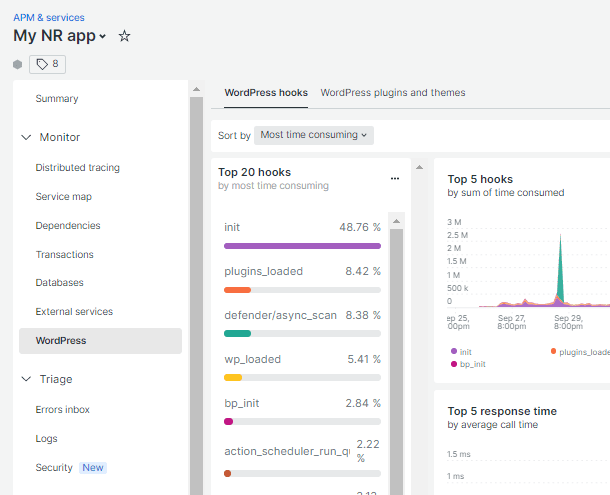Viewport: 610px width, 495px height.
Task: Open Errors inbox page
Action: tap(62, 410)
